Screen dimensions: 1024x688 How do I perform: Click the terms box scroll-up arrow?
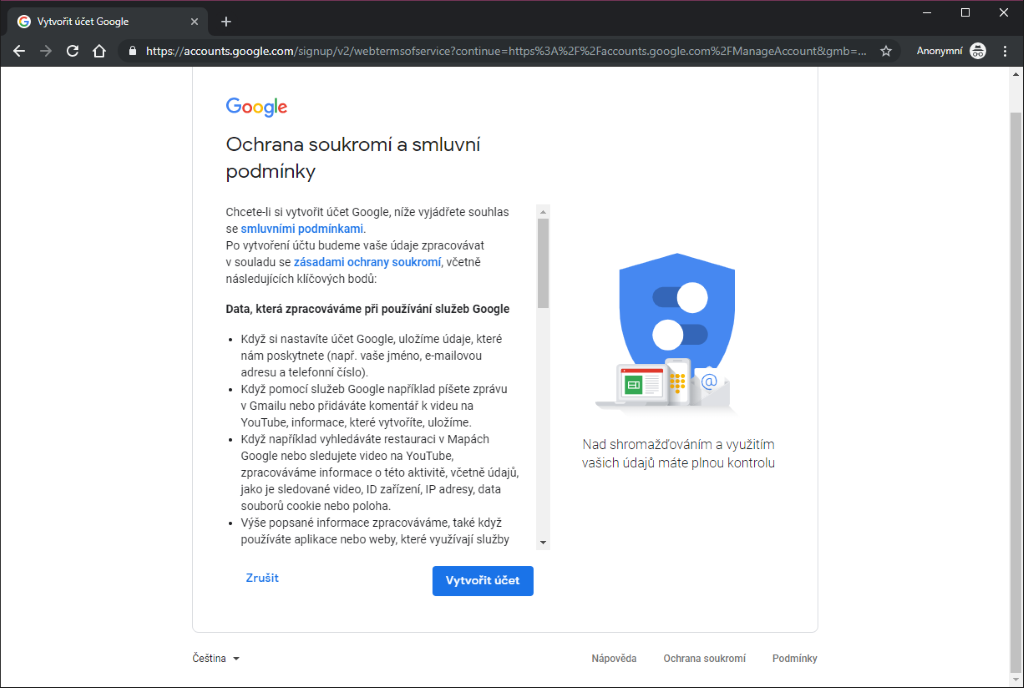click(543, 211)
